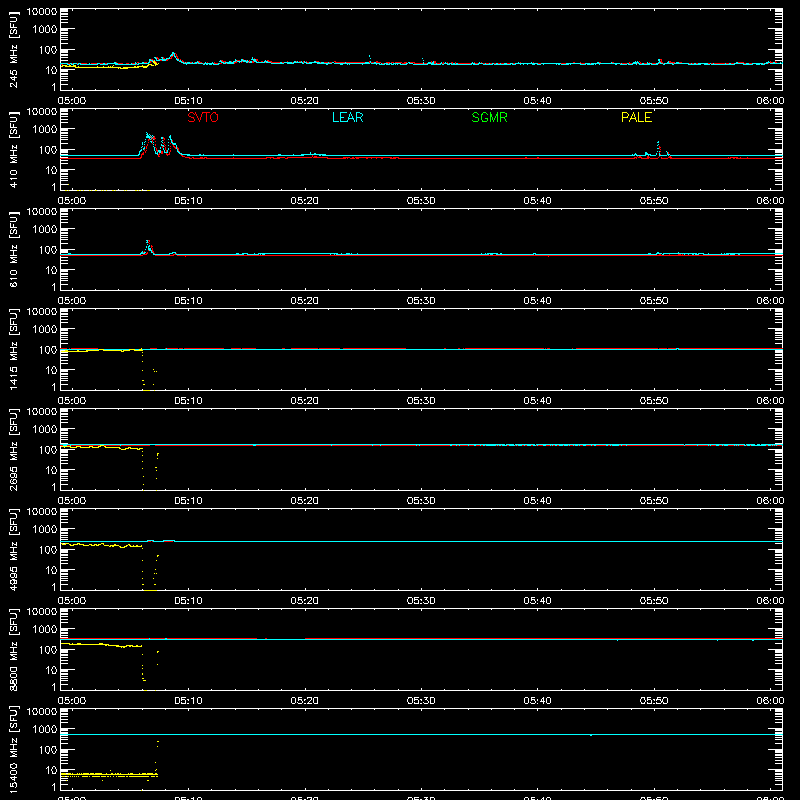Select the 4995 MHz [SFU] axis label
This screenshot has height=800, width=800.
(x=14, y=549)
